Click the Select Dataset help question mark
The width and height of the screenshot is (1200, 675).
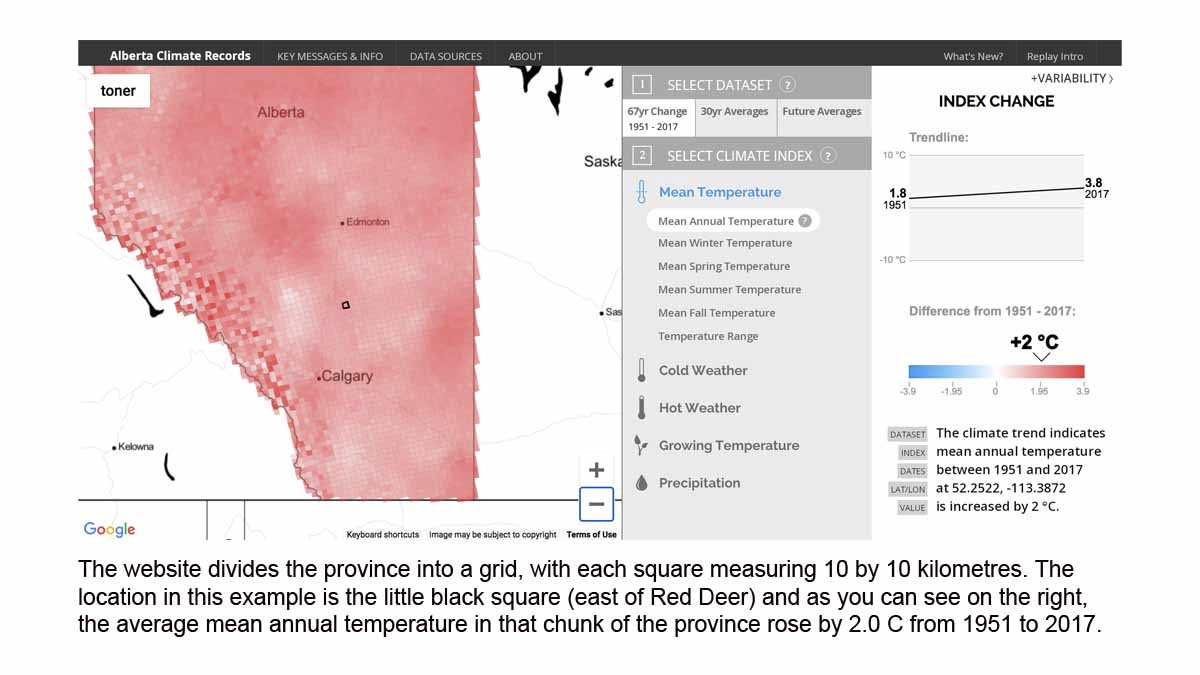(x=788, y=85)
